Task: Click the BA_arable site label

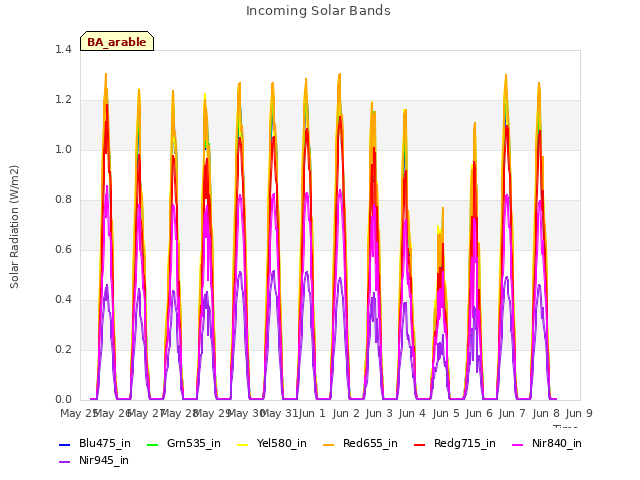Action: 117,42
